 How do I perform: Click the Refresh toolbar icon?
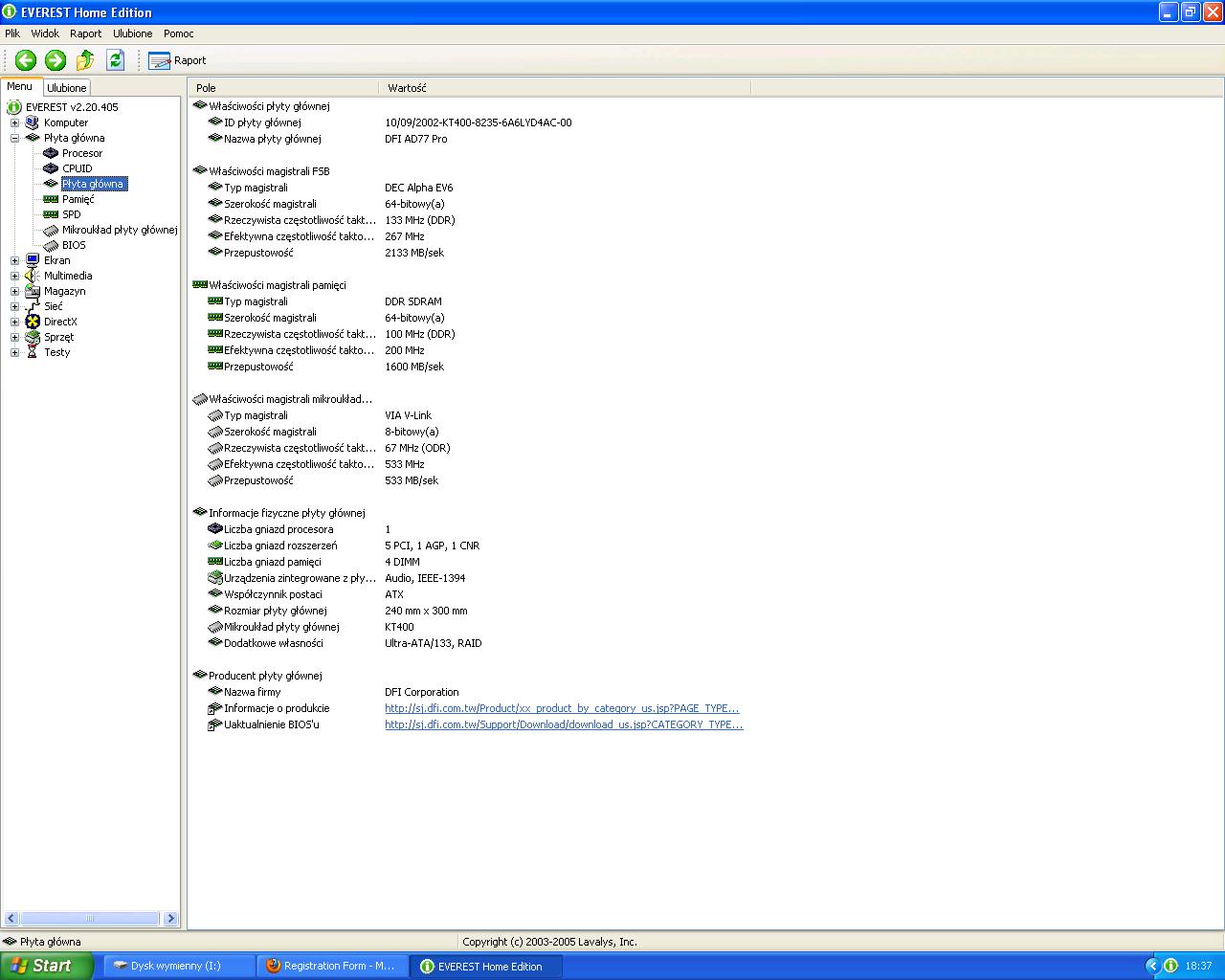116,60
